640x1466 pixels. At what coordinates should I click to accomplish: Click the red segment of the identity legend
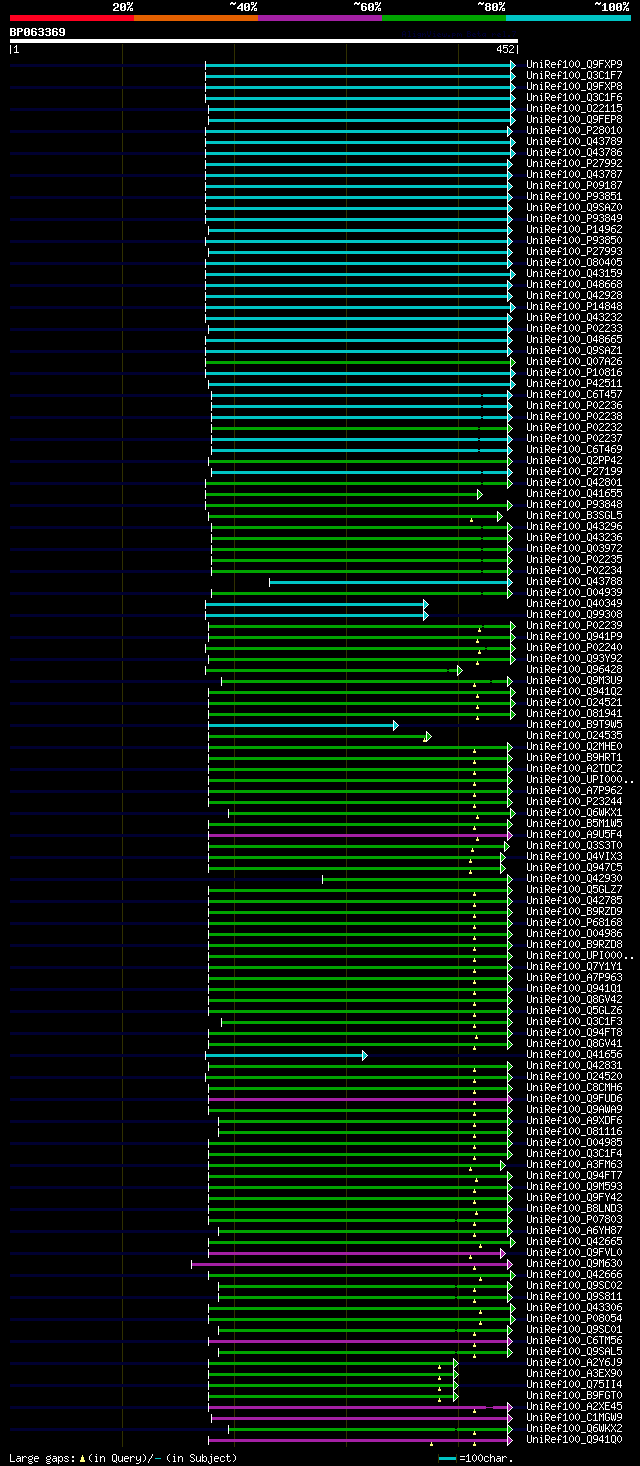(x=72, y=18)
